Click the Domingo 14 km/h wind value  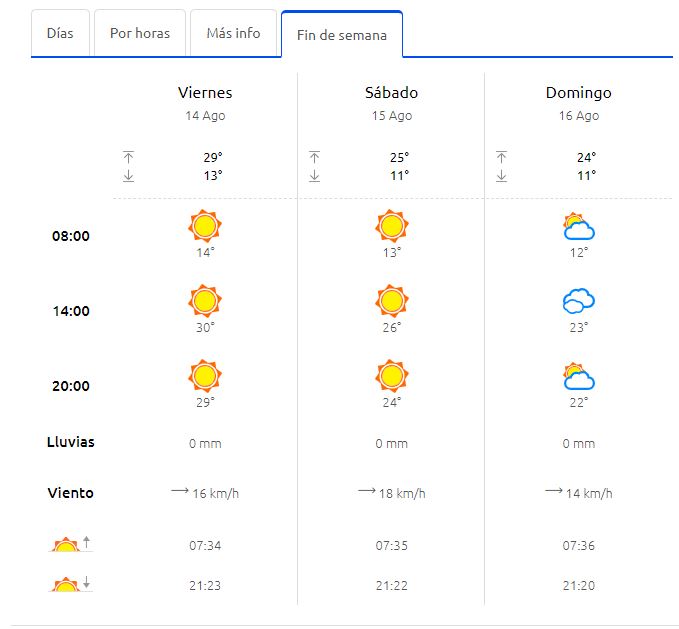(x=589, y=494)
